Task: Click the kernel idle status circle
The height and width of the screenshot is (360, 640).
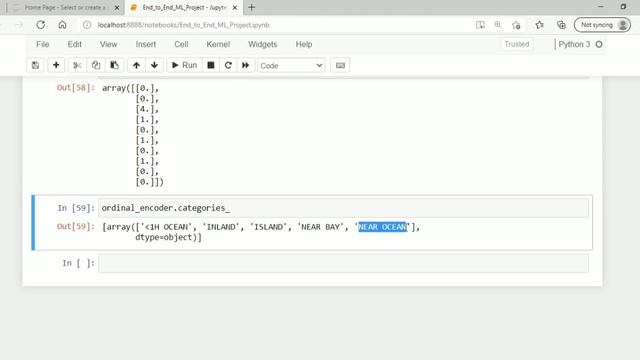Action: [599, 44]
